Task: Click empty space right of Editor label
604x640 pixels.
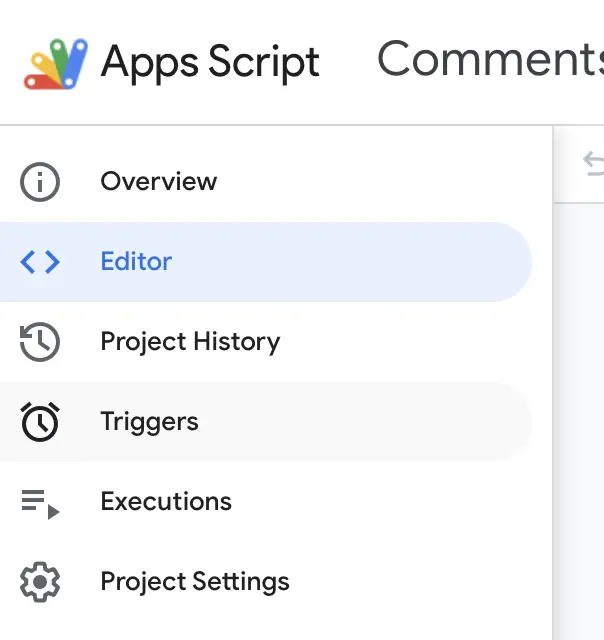Action: pyautogui.click(x=380, y=262)
